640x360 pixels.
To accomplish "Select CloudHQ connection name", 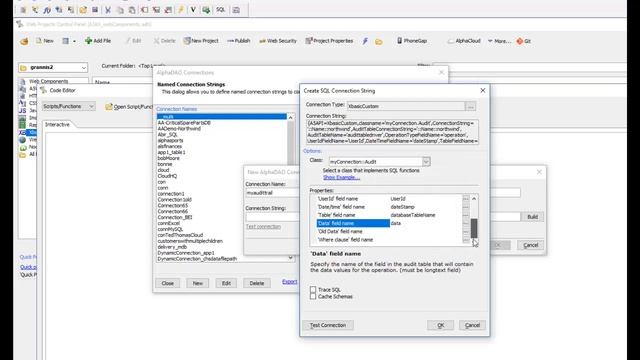I will pyautogui.click(x=167, y=176).
